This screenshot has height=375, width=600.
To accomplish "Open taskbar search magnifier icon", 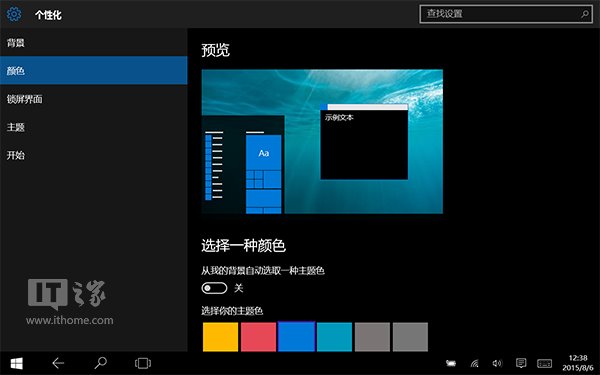I will 100,363.
